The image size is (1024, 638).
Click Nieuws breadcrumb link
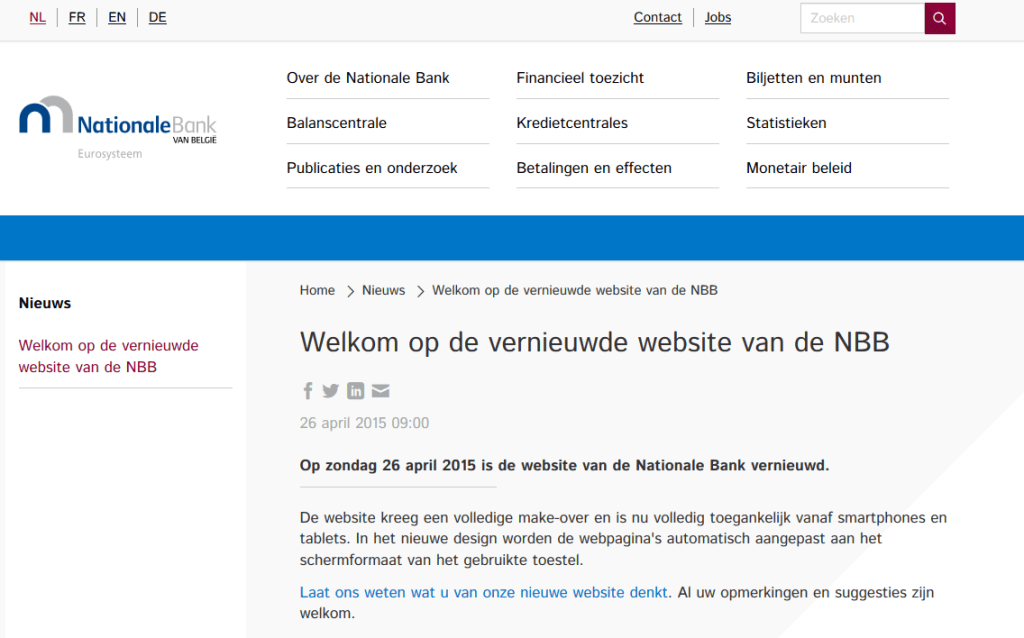(383, 290)
